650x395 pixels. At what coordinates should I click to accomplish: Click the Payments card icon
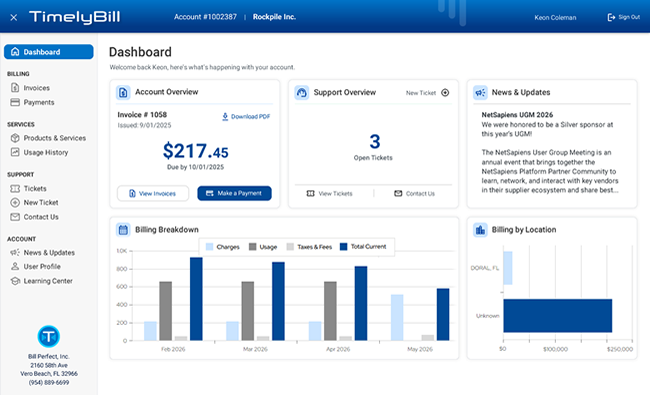(x=15, y=102)
